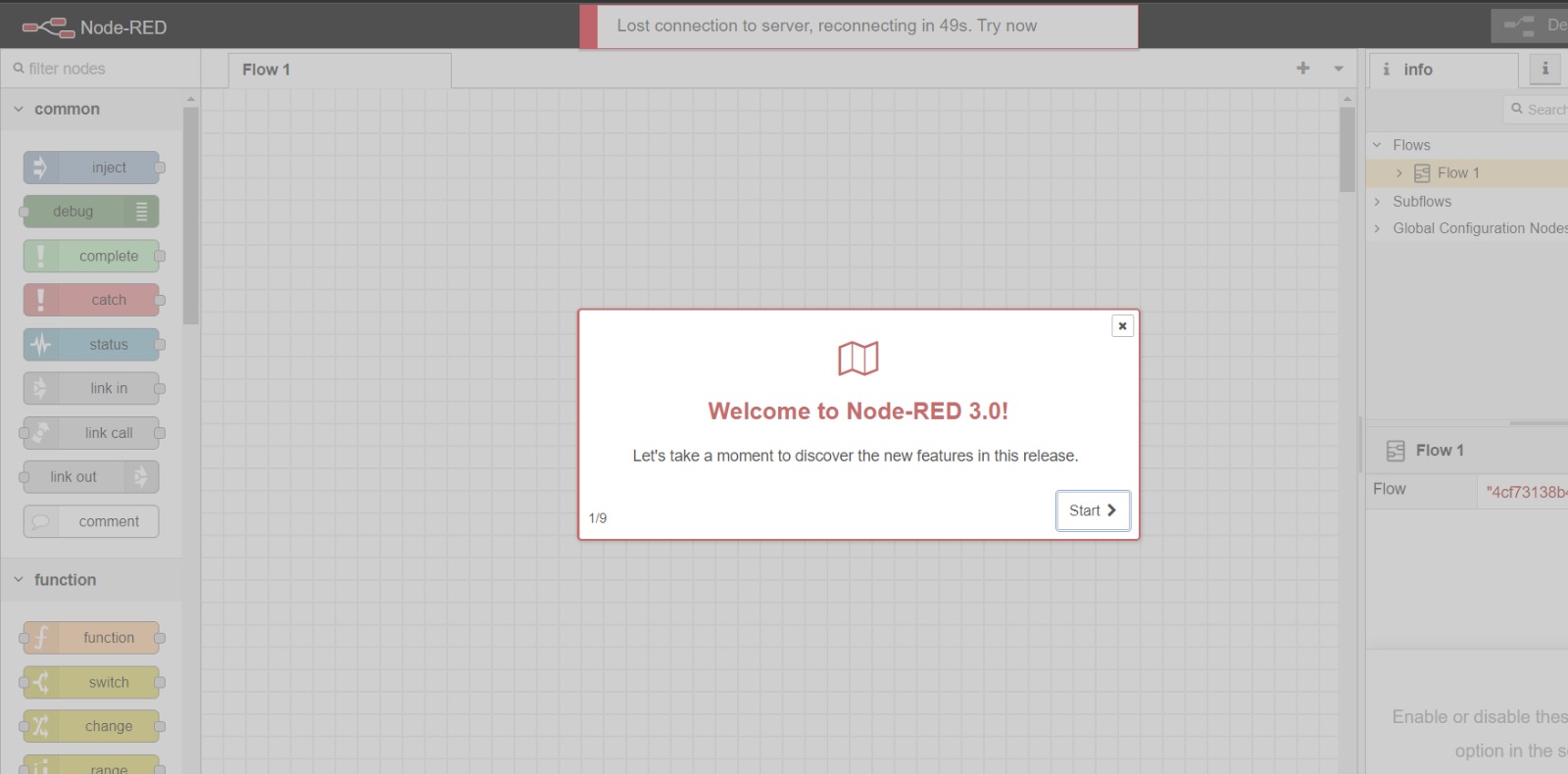
Task: Click the filter nodes search field
Action: pyautogui.click(x=100, y=69)
